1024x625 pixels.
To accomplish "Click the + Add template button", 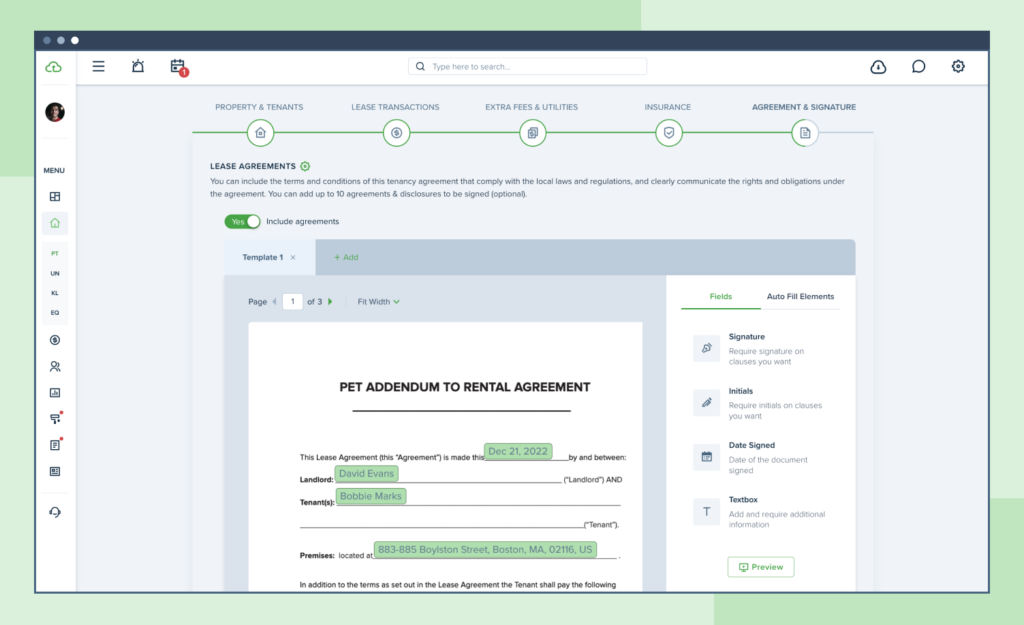I will pyautogui.click(x=346, y=257).
